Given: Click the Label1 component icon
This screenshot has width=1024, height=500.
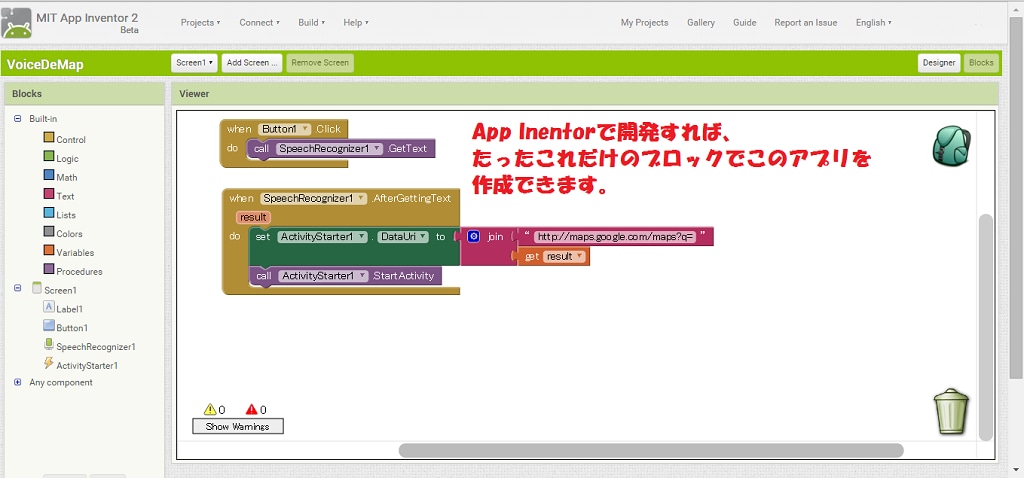Looking at the screenshot, I should [48, 306].
